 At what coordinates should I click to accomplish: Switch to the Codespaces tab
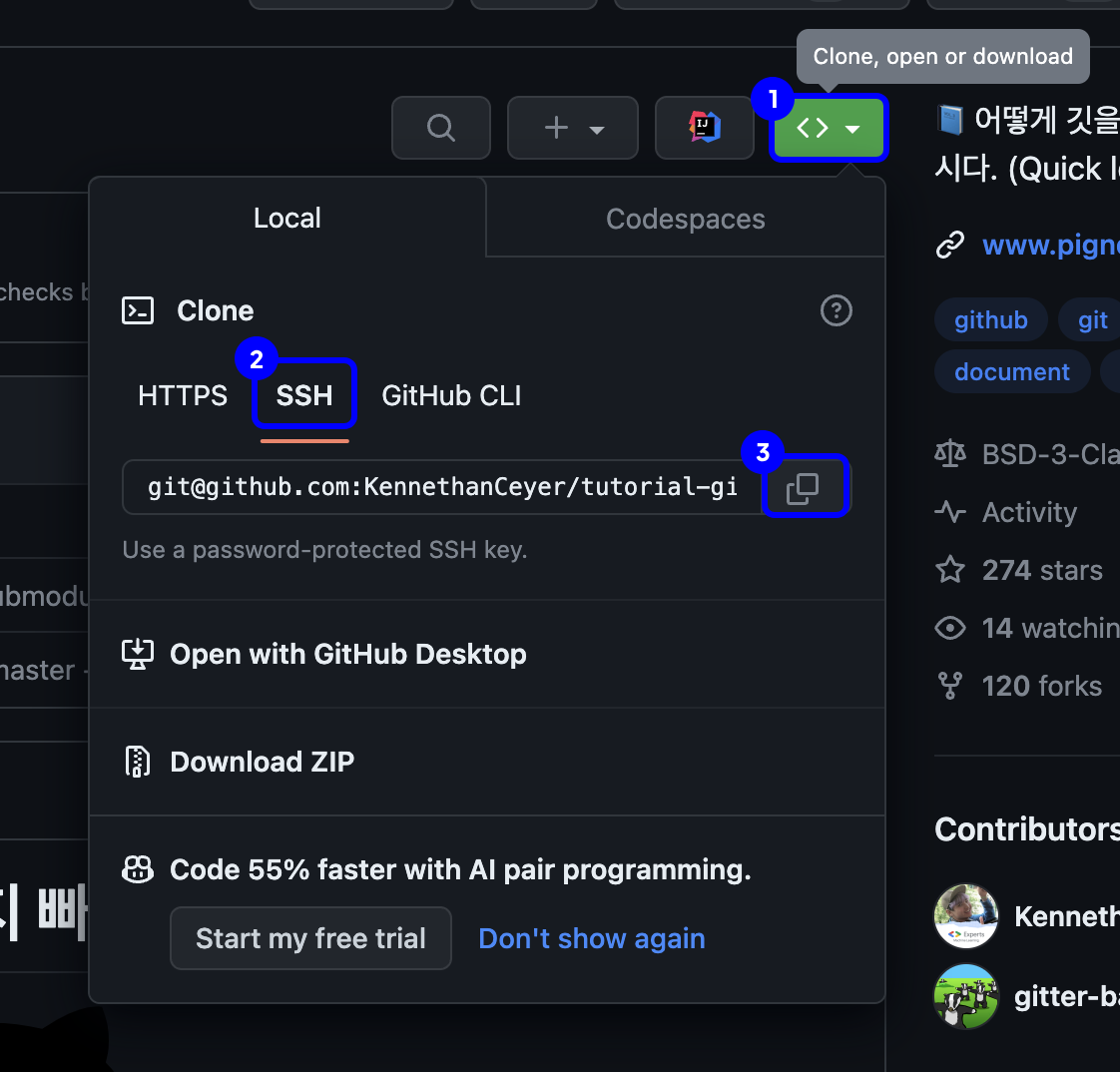click(x=685, y=219)
